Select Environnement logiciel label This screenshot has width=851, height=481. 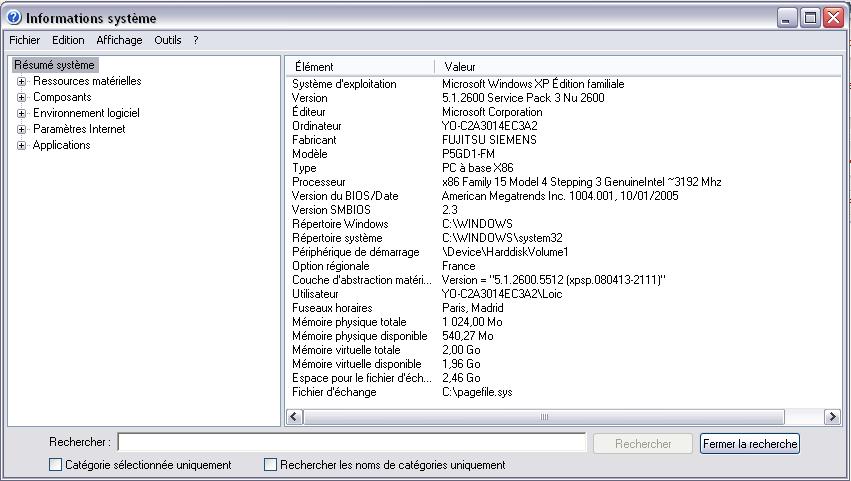pos(86,113)
